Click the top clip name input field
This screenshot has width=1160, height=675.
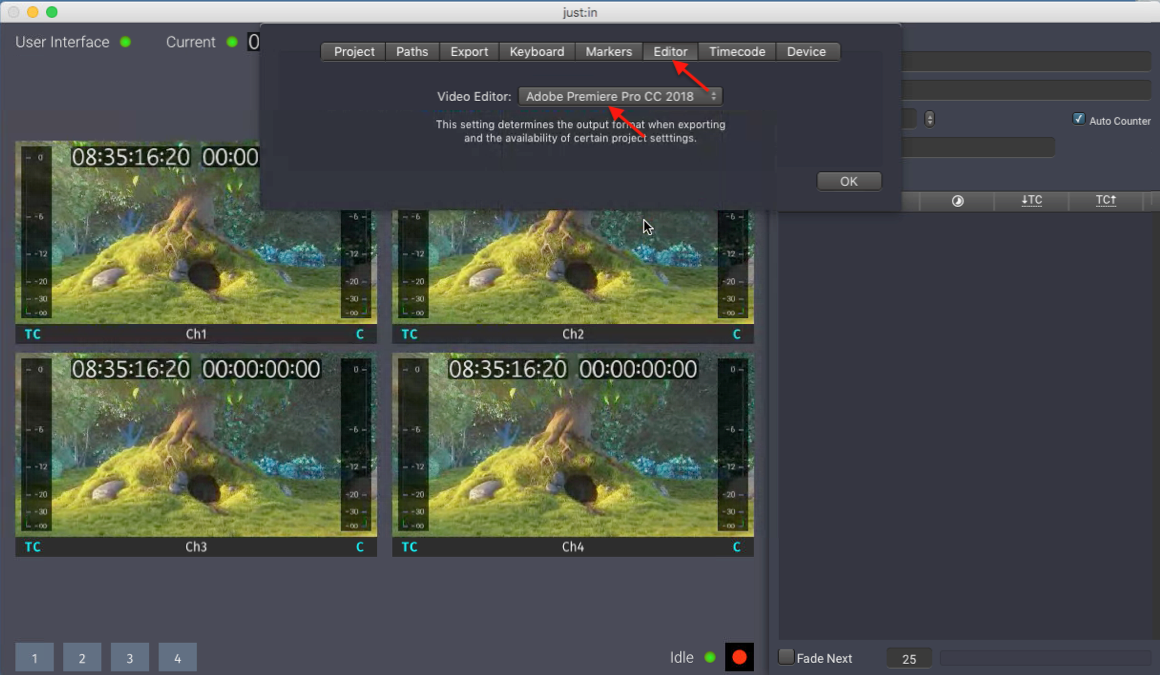[1026, 61]
